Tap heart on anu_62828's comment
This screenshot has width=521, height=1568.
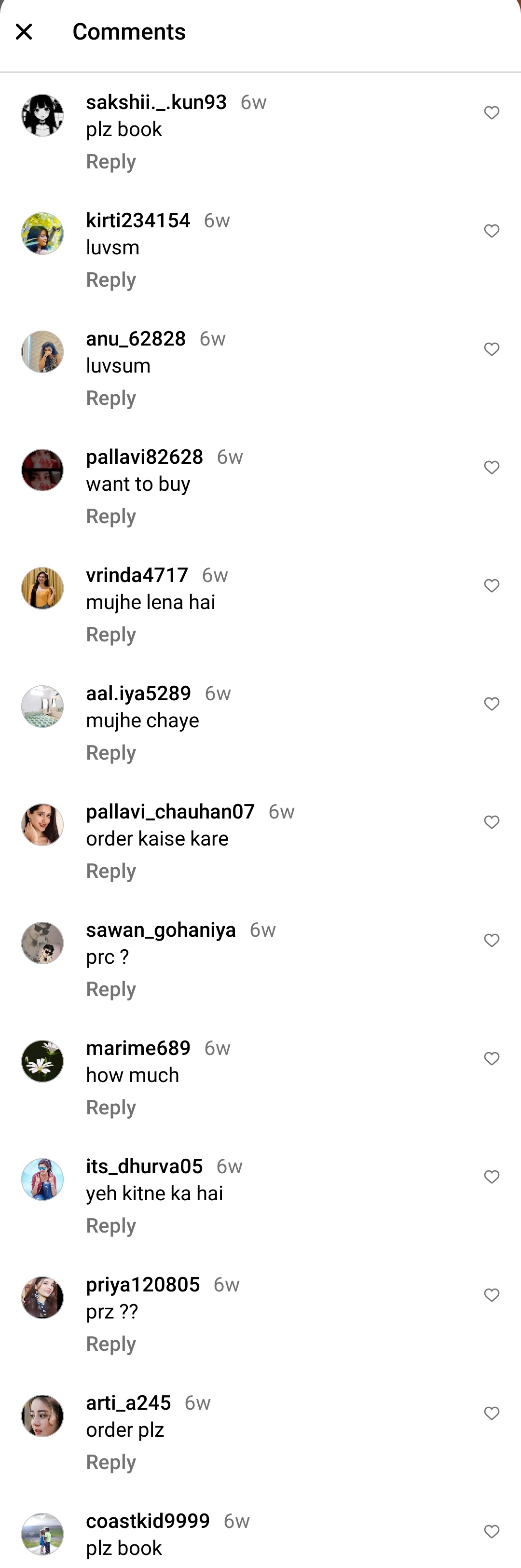pos(491,349)
